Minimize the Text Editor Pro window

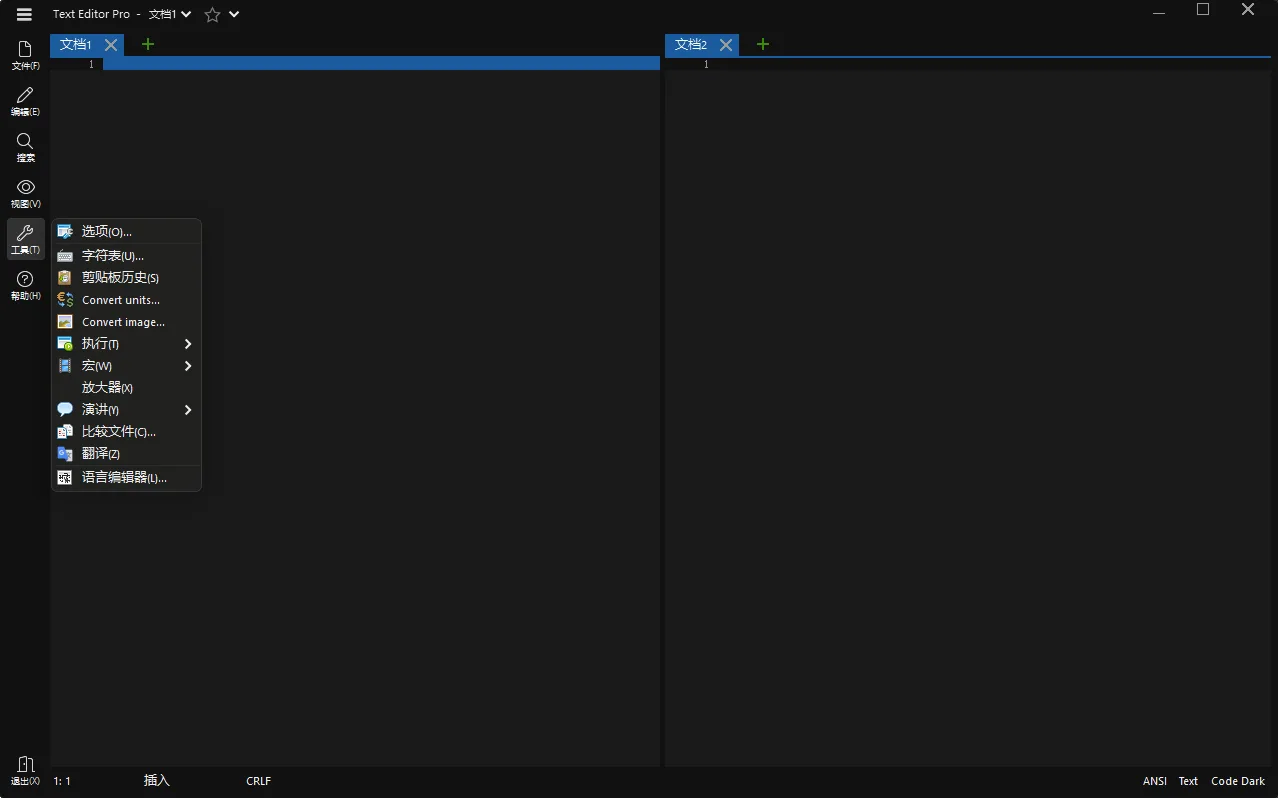coord(1159,11)
